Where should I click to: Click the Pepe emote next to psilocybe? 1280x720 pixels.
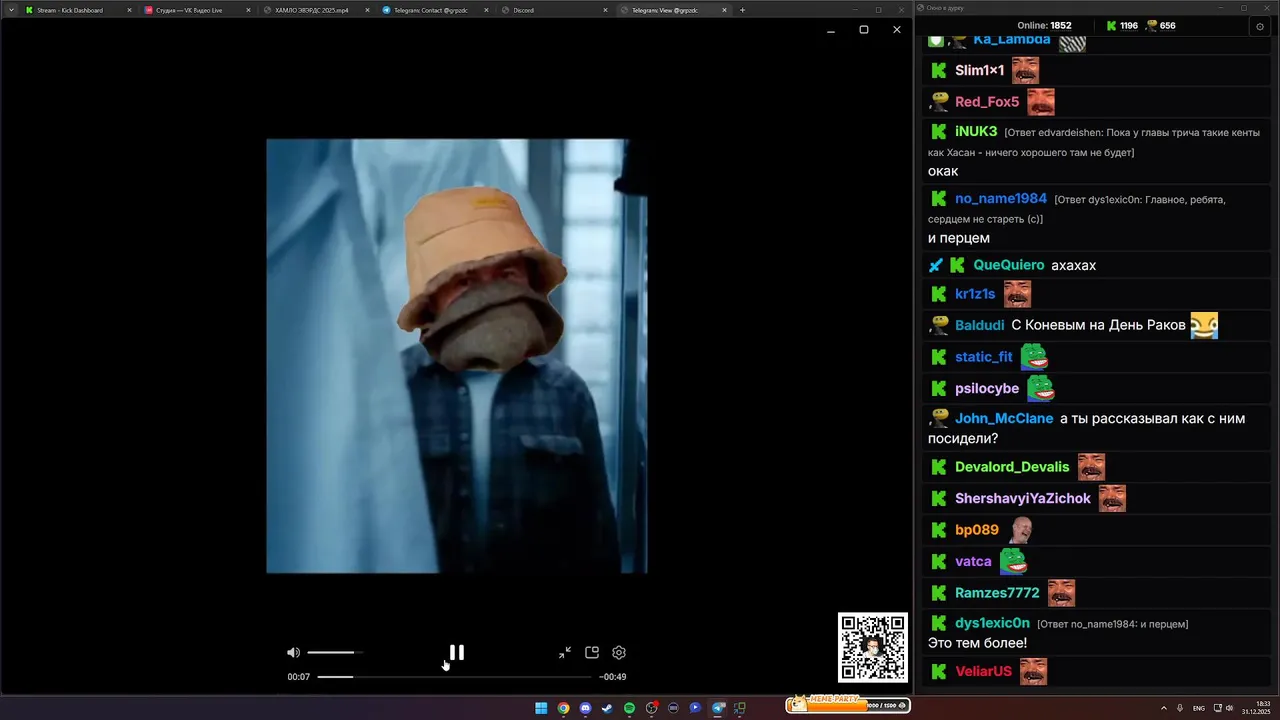[1041, 387]
